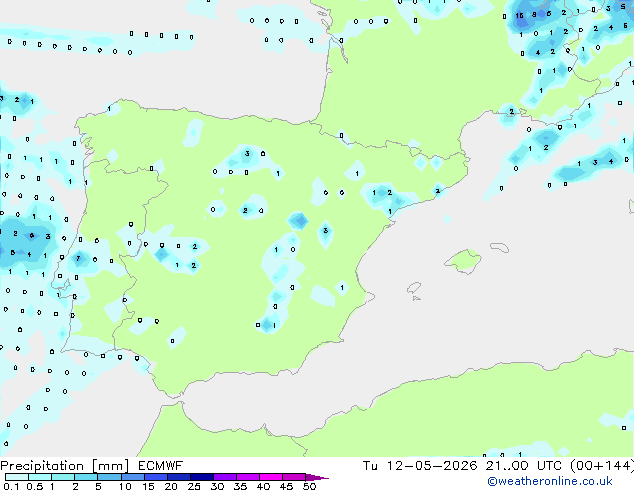Viewport: 634px width, 490px height.
Task: Click the forecast date '12-05-2026' text
Action: [432, 466]
